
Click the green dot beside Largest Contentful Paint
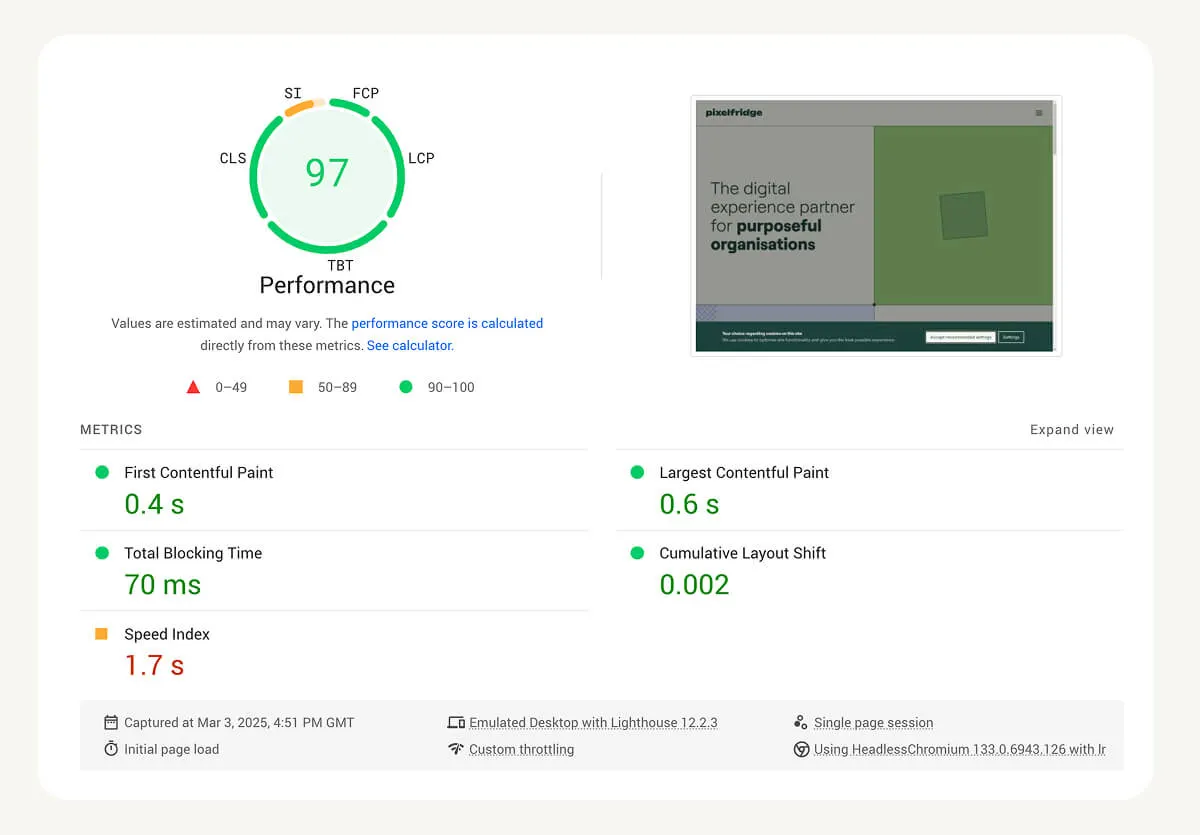(x=637, y=472)
